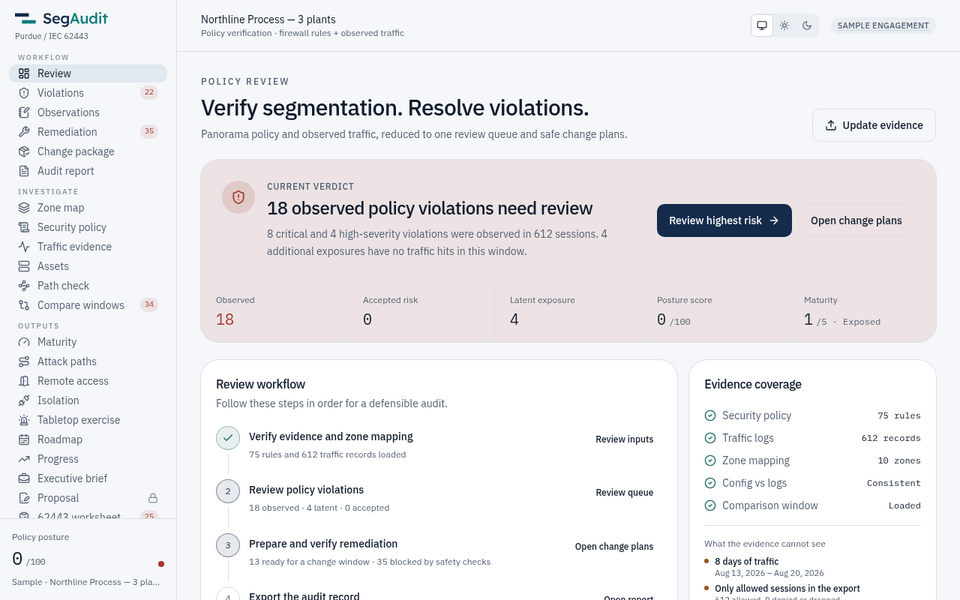Go to Traffic evidence page
Viewport: 960px width, 600px height.
[x=88, y=247]
